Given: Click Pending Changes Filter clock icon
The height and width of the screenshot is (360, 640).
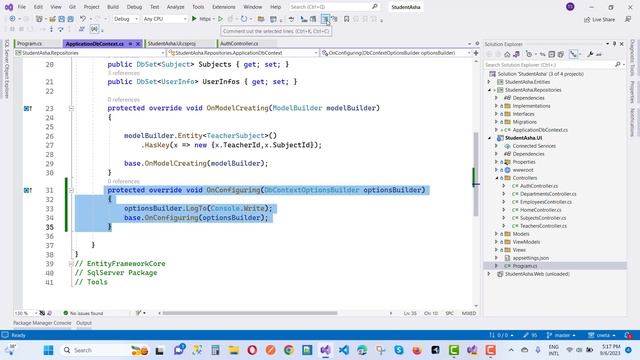Looking at the screenshot, I should [529, 54].
